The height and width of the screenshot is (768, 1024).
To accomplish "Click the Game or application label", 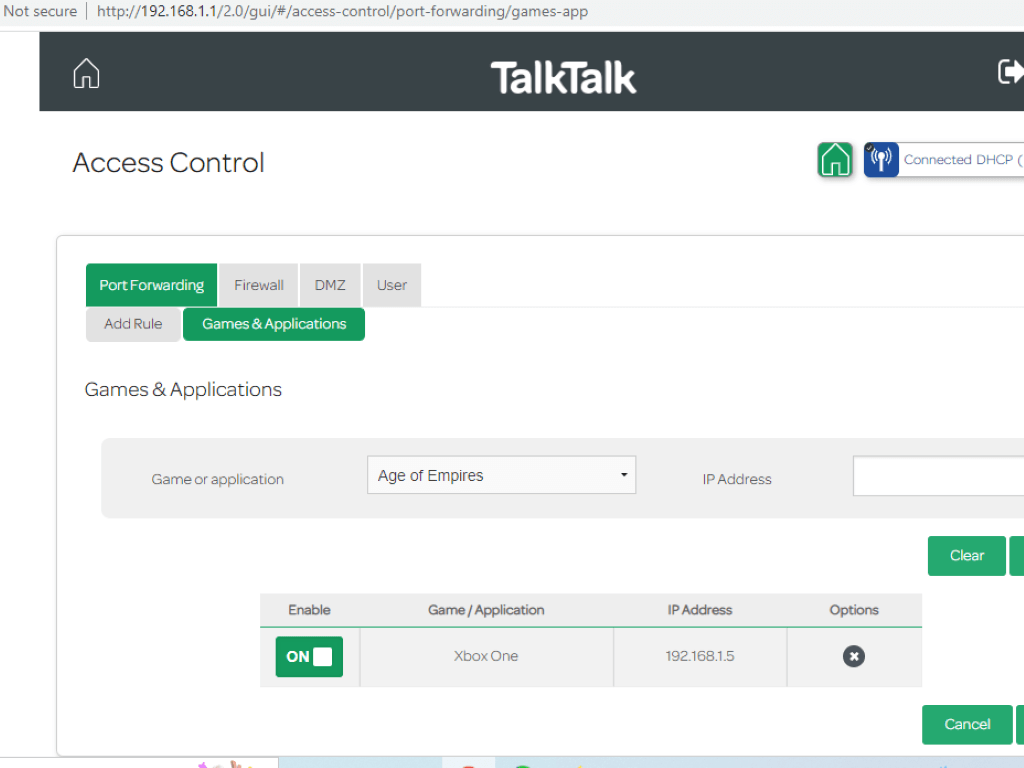I will (x=217, y=479).
